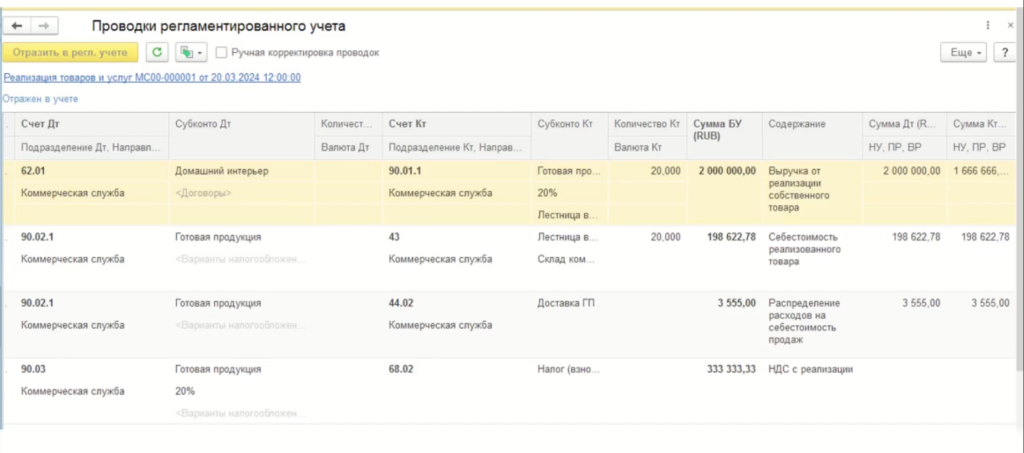This screenshot has height=453, width=1024.
Task: Enable Ручная корректировка проводок checkbox
Action: (x=221, y=52)
